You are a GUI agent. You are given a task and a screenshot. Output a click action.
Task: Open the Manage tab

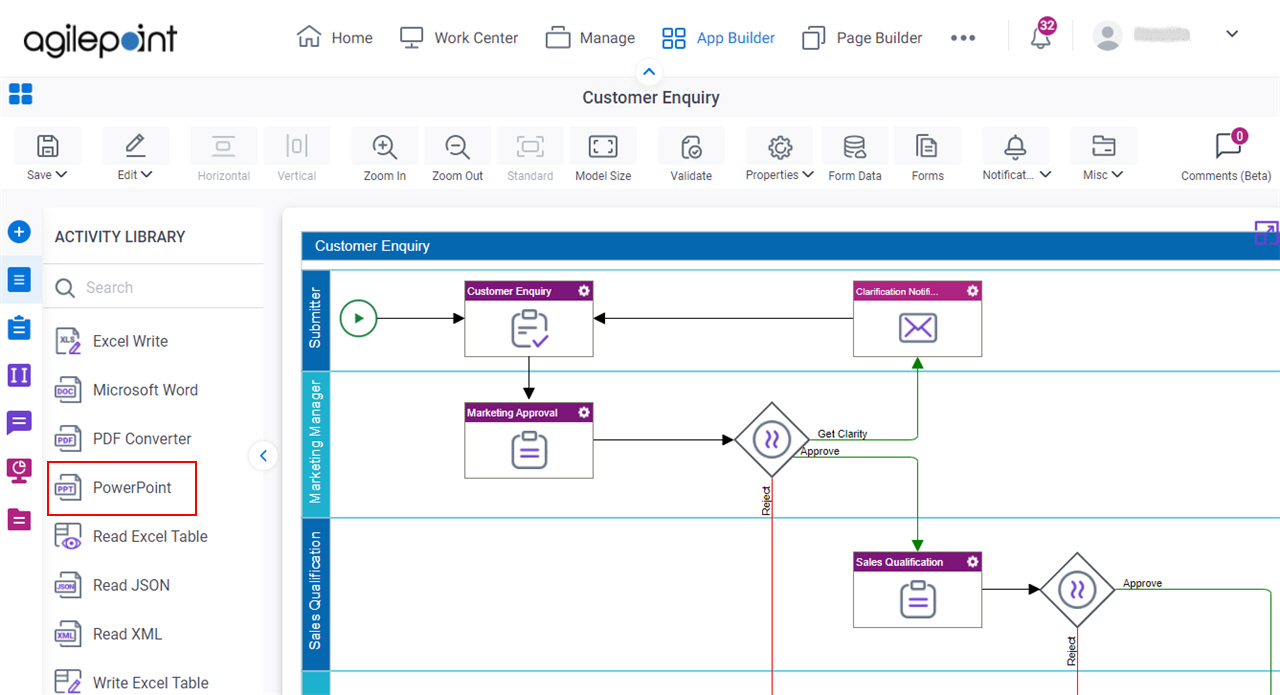point(590,38)
